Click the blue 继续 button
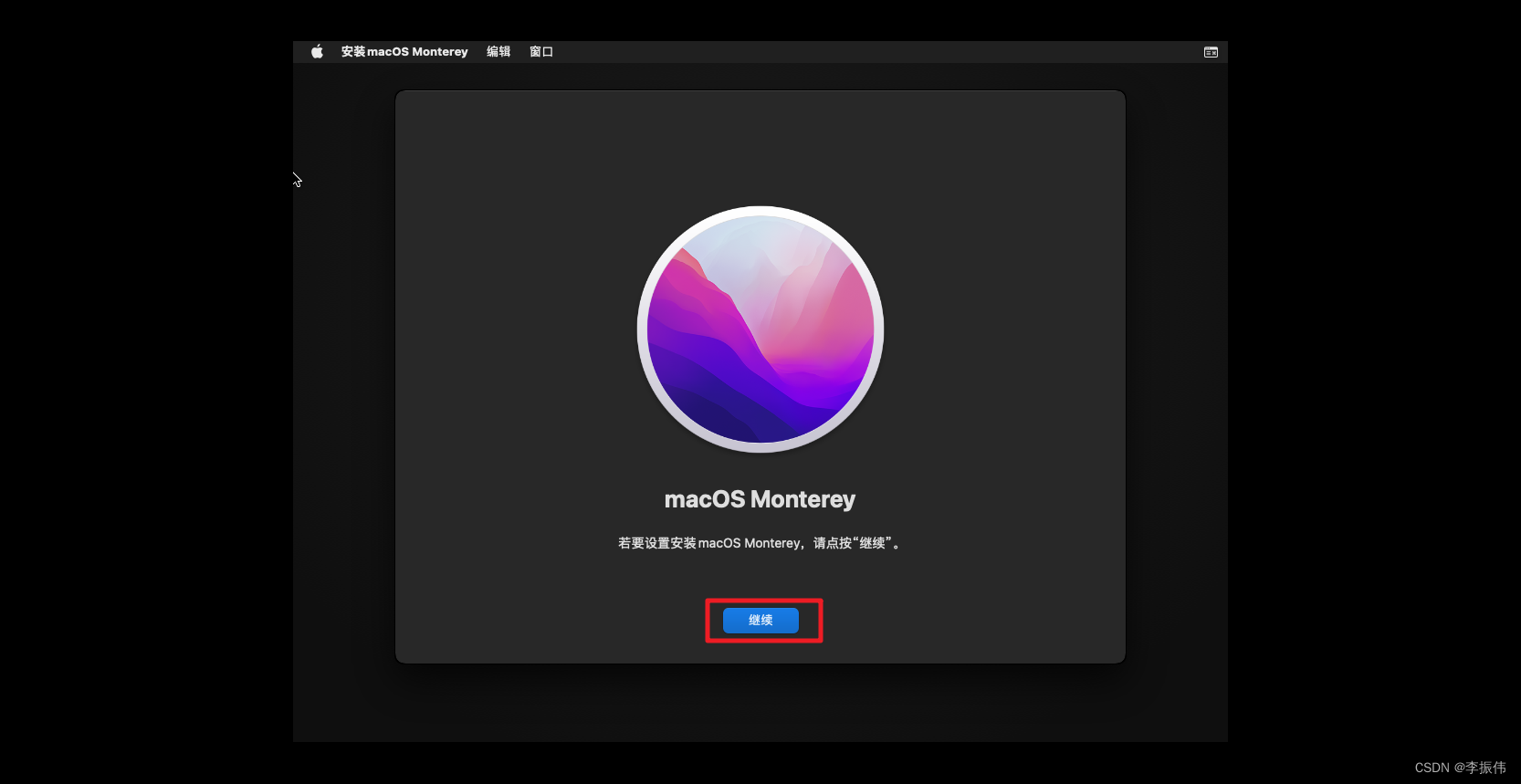The width and height of the screenshot is (1521, 784). [x=760, y=621]
